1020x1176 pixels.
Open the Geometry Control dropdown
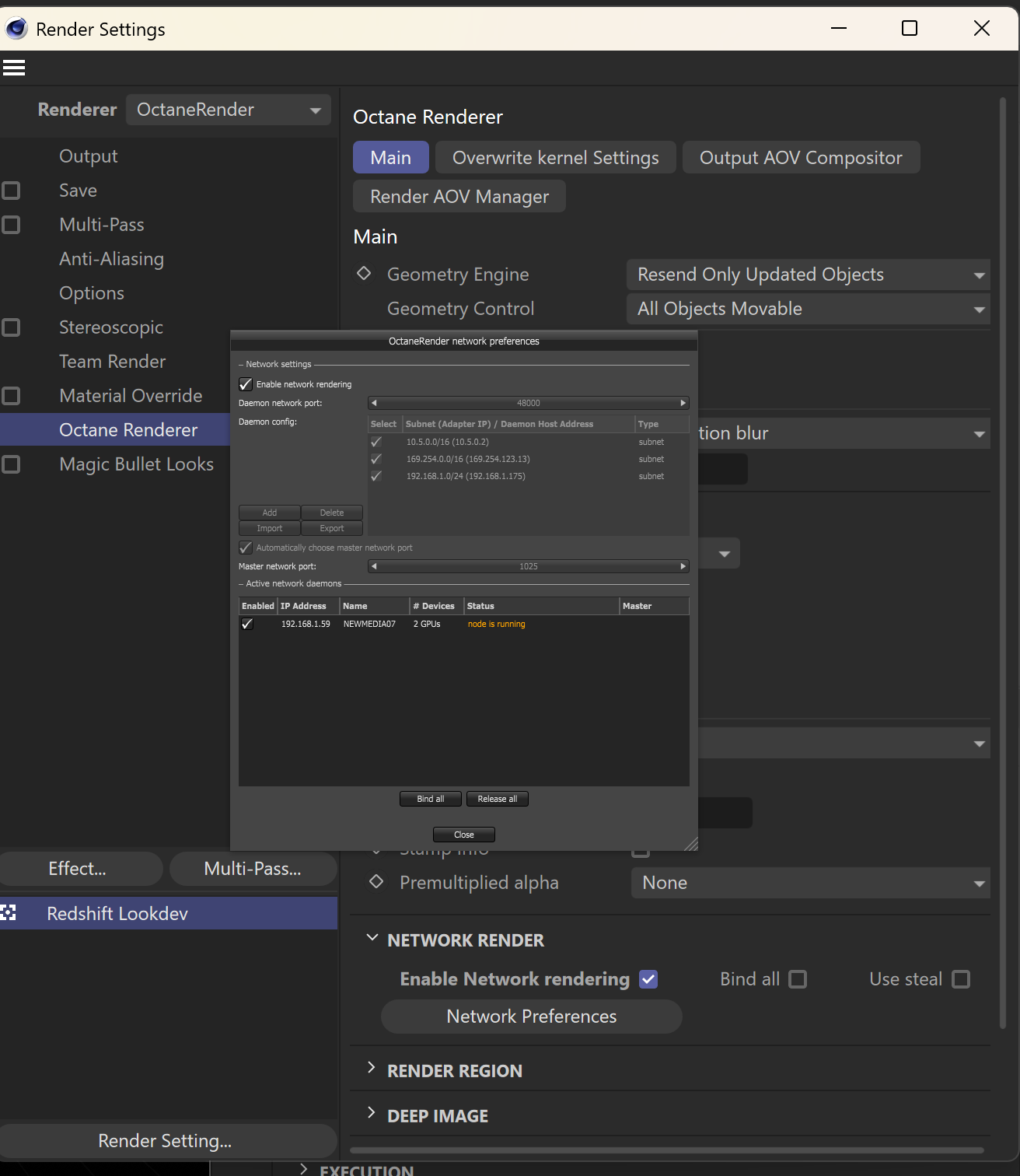pyautogui.click(x=809, y=309)
